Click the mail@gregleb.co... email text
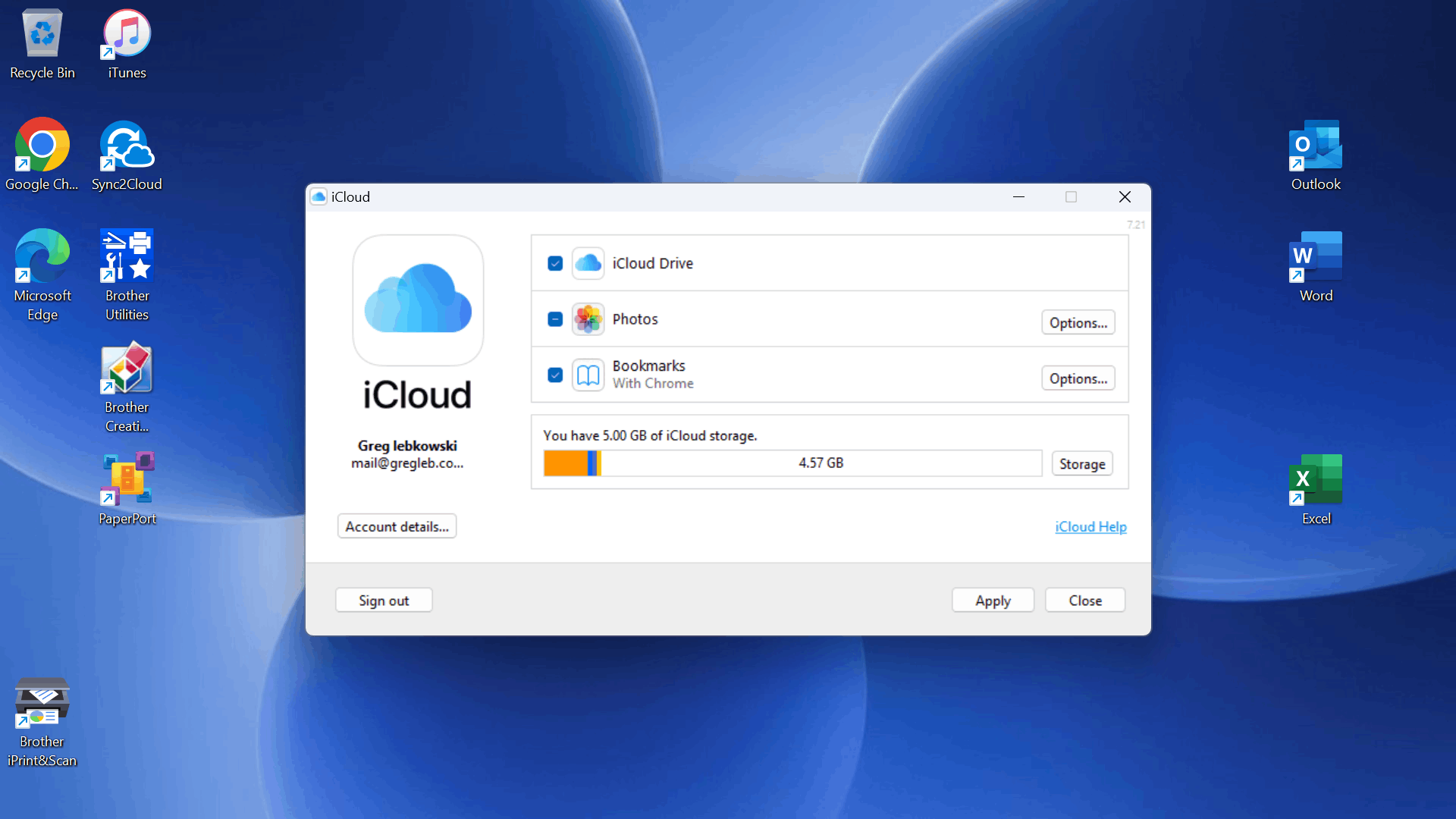 coord(407,463)
